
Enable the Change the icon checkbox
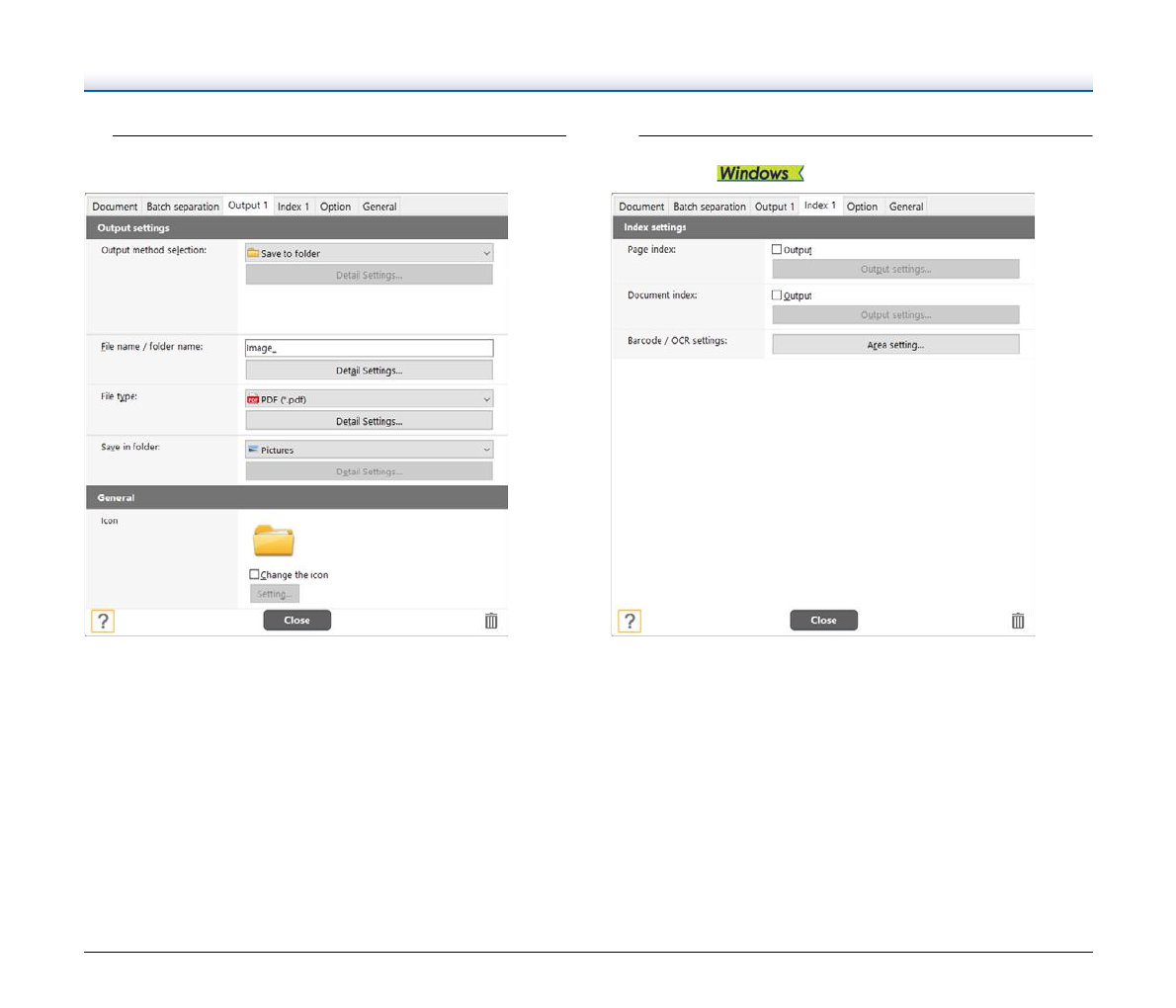(255, 574)
